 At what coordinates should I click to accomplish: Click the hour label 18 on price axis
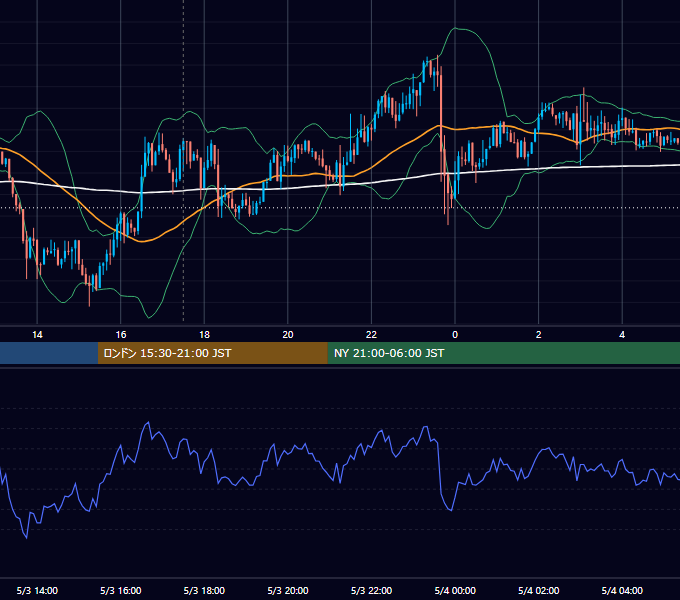[204, 335]
